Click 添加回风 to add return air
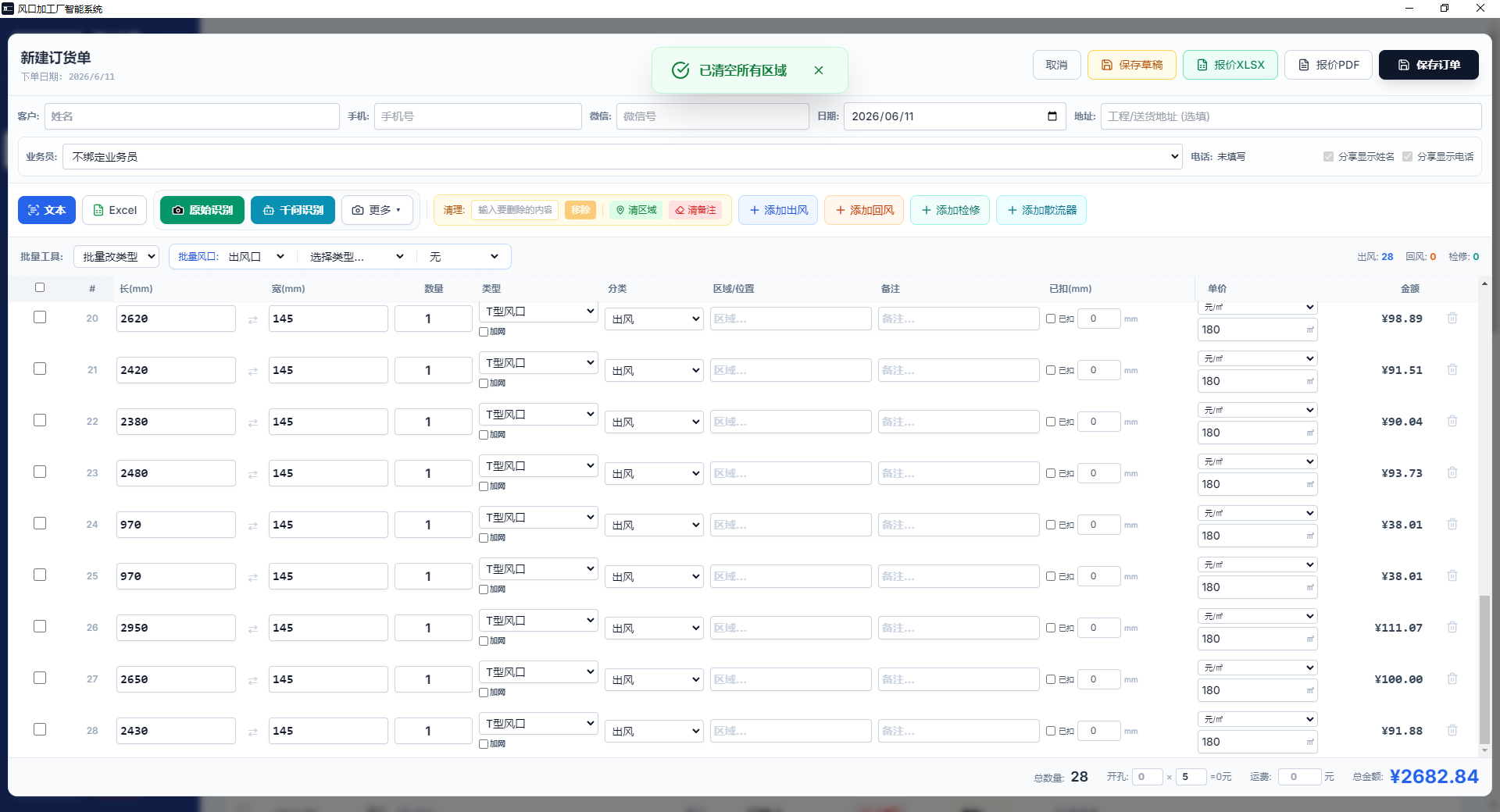This screenshot has width=1500, height=812. tap(864, 210)
